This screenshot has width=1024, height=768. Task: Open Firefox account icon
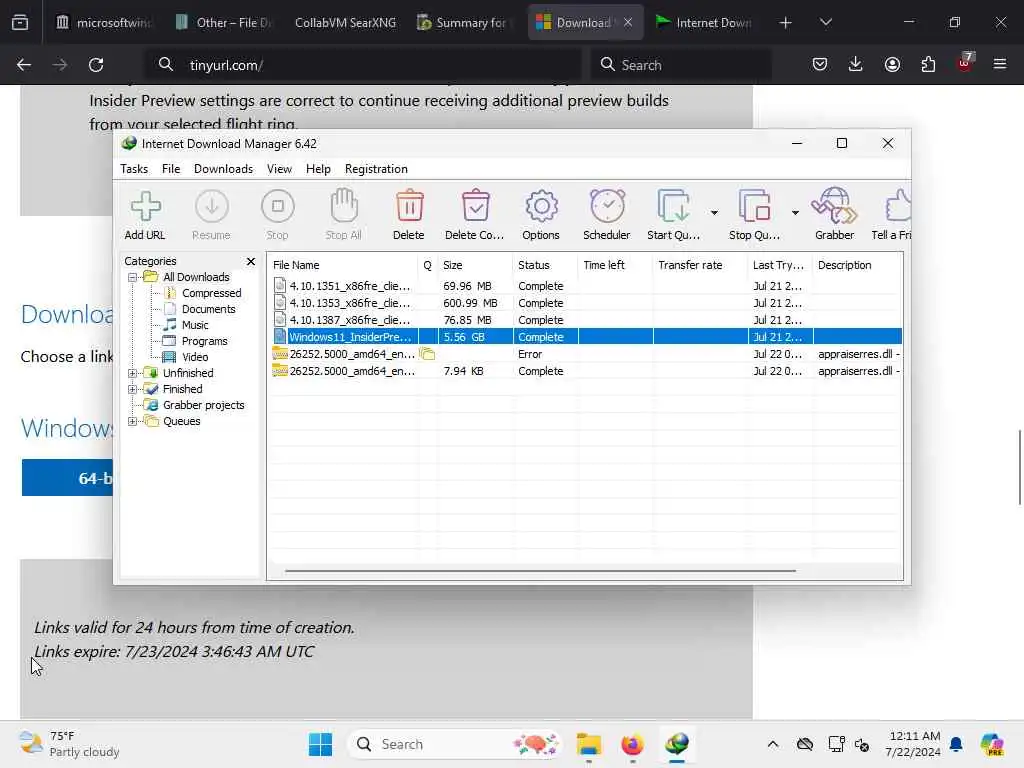[892, 65]
